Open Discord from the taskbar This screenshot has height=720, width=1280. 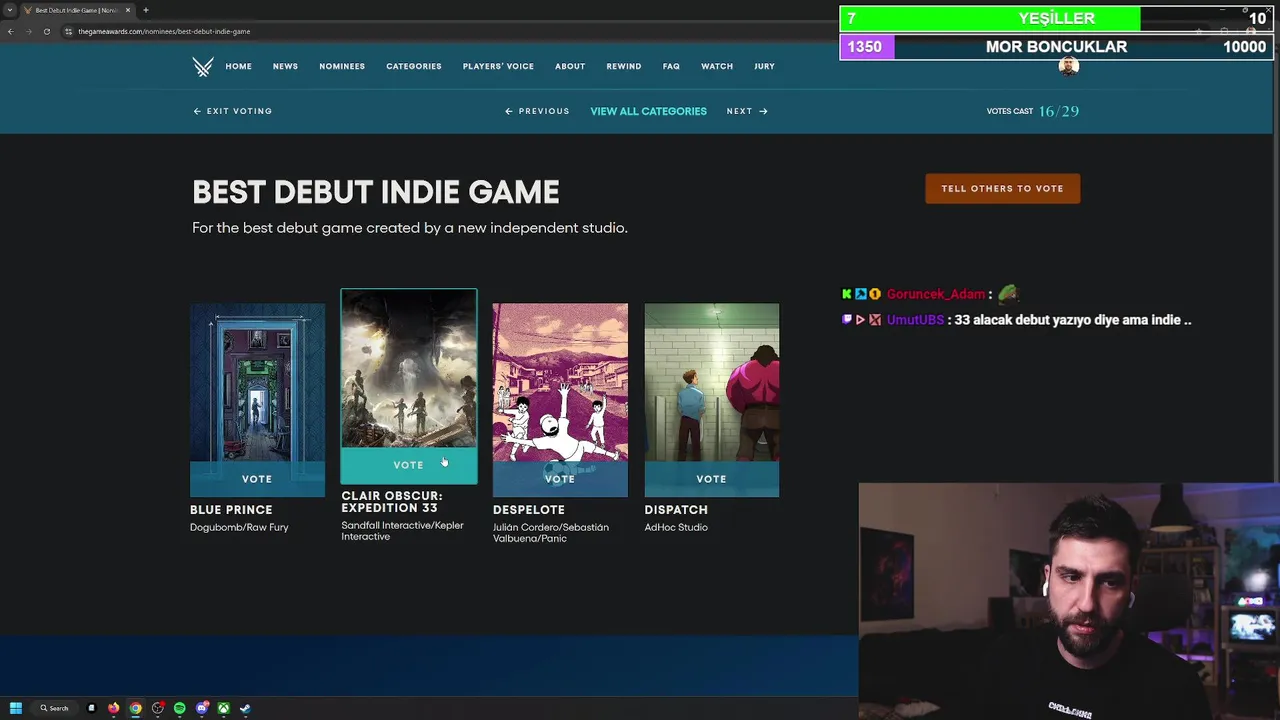pyautogui.click(x=201, y=708)
